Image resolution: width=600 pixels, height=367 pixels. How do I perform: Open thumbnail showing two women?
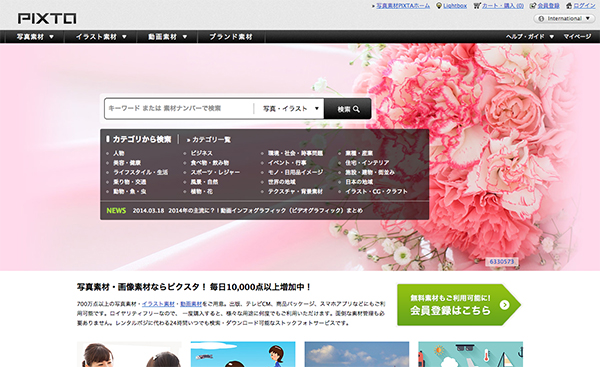[x=129, y=354]
